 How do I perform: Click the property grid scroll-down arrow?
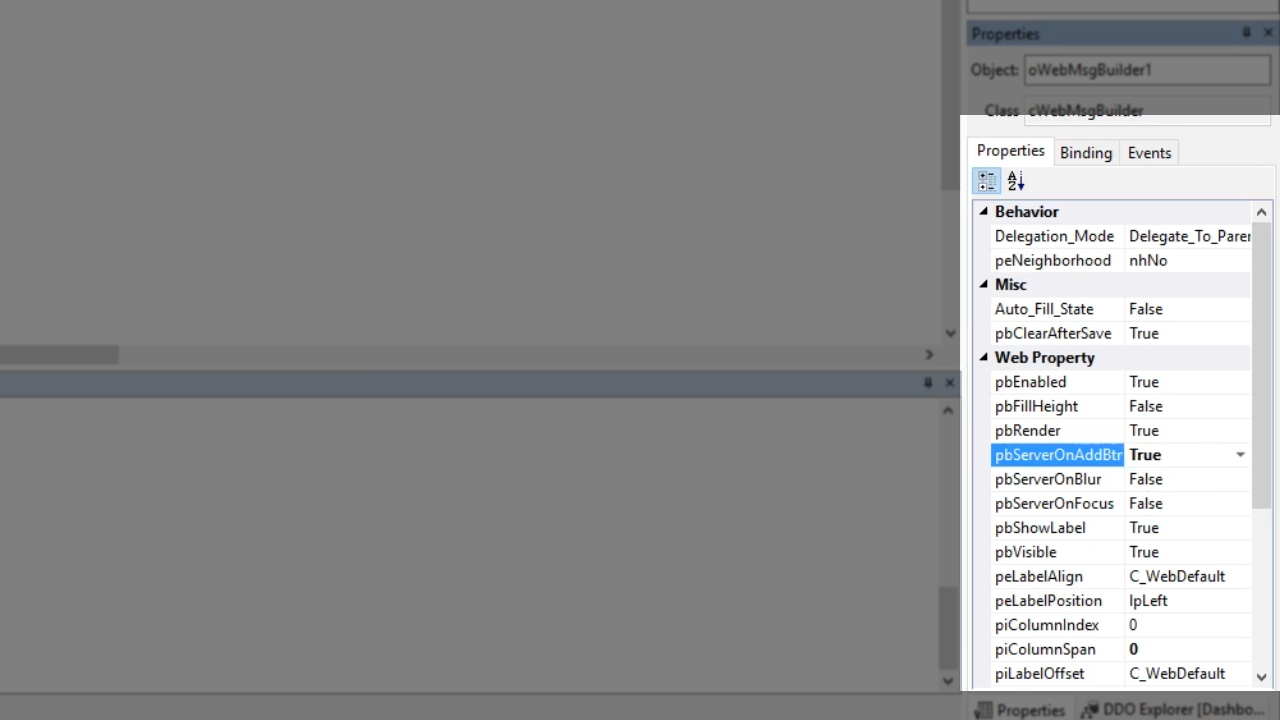(x=1261, y=677)
